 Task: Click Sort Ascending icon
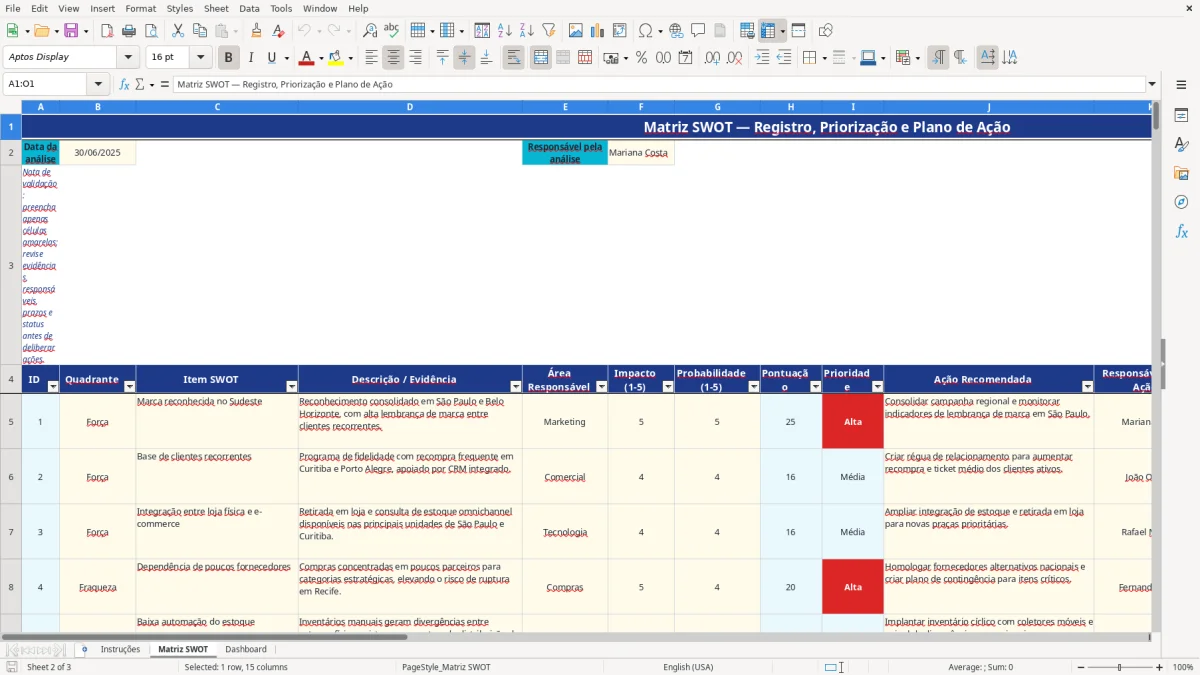(x=504, y=31)
